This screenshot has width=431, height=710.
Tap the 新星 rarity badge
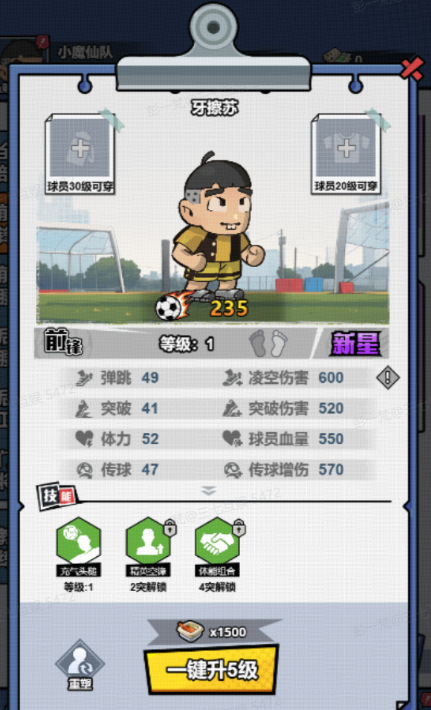click(355, 344)
